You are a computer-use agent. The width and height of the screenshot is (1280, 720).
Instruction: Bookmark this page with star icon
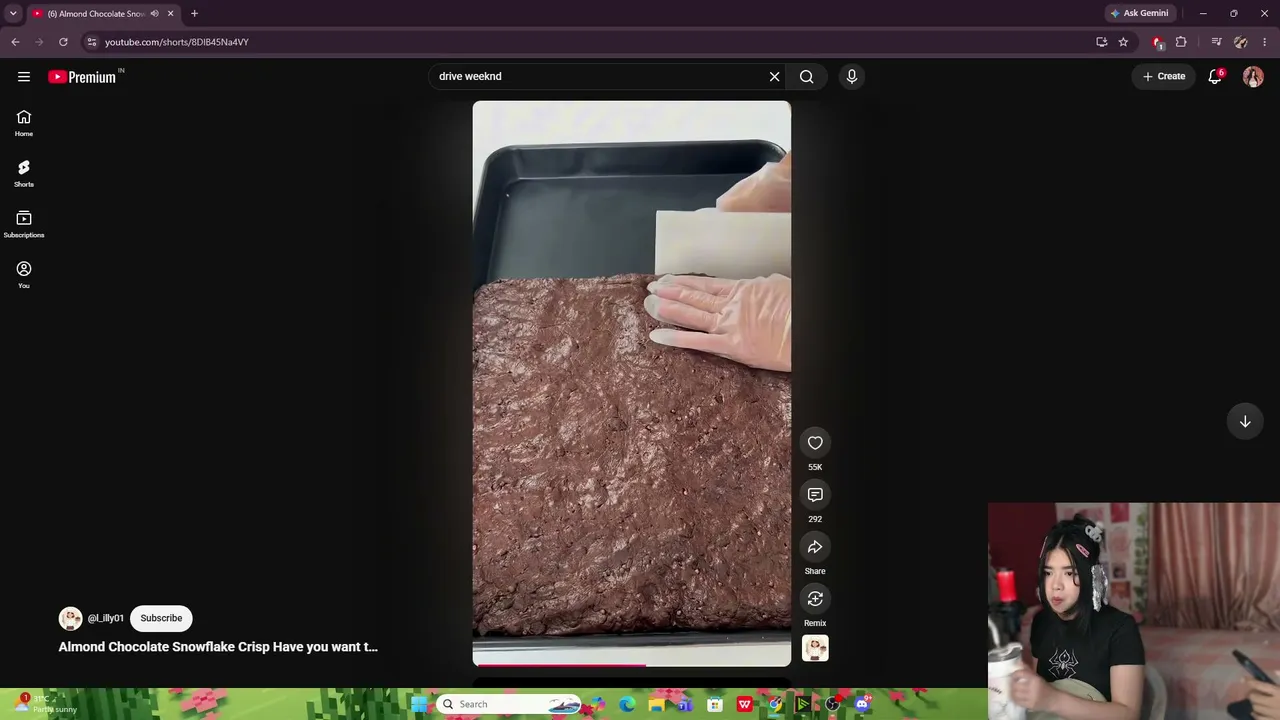[1123, 42]
